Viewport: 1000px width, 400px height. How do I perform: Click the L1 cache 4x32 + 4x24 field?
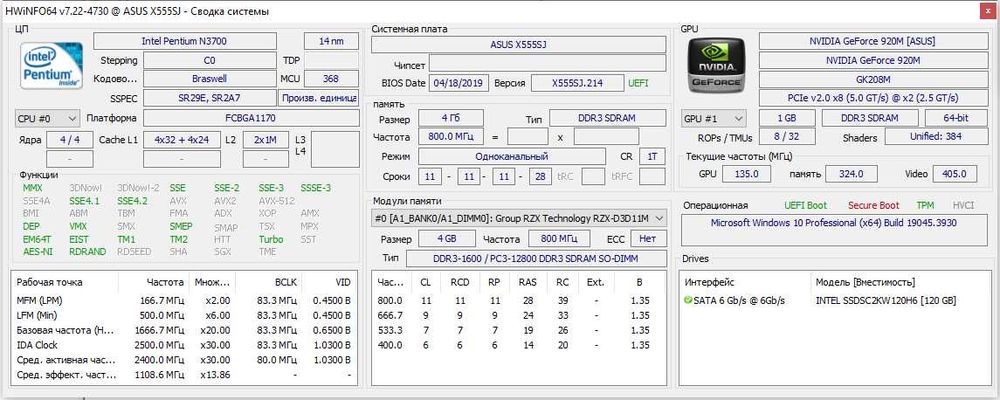pyautogui.click(x=182, y=139)
